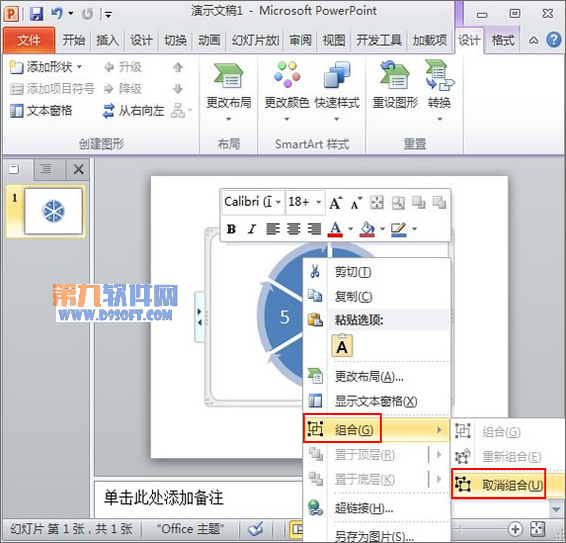The height and width of the screenshot is (543, 566).
Task: Click the Save icon in quick access toolbar
Action: point(36,14)
